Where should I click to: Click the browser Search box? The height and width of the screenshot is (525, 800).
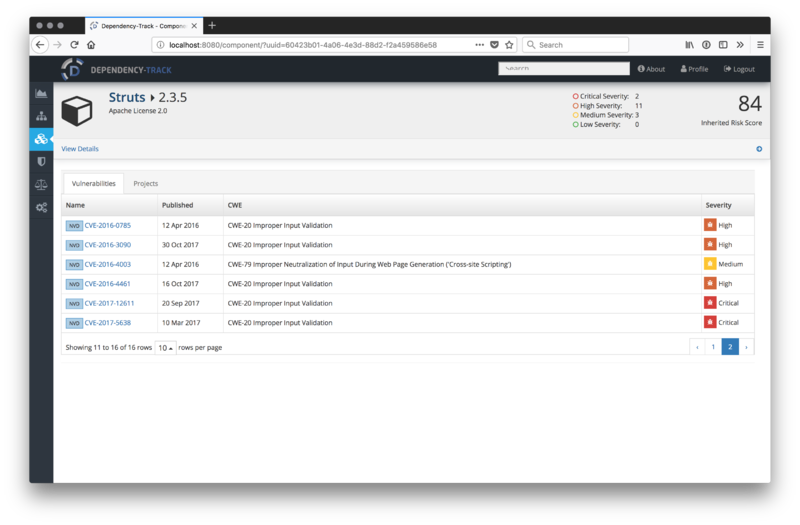(576, 45)
